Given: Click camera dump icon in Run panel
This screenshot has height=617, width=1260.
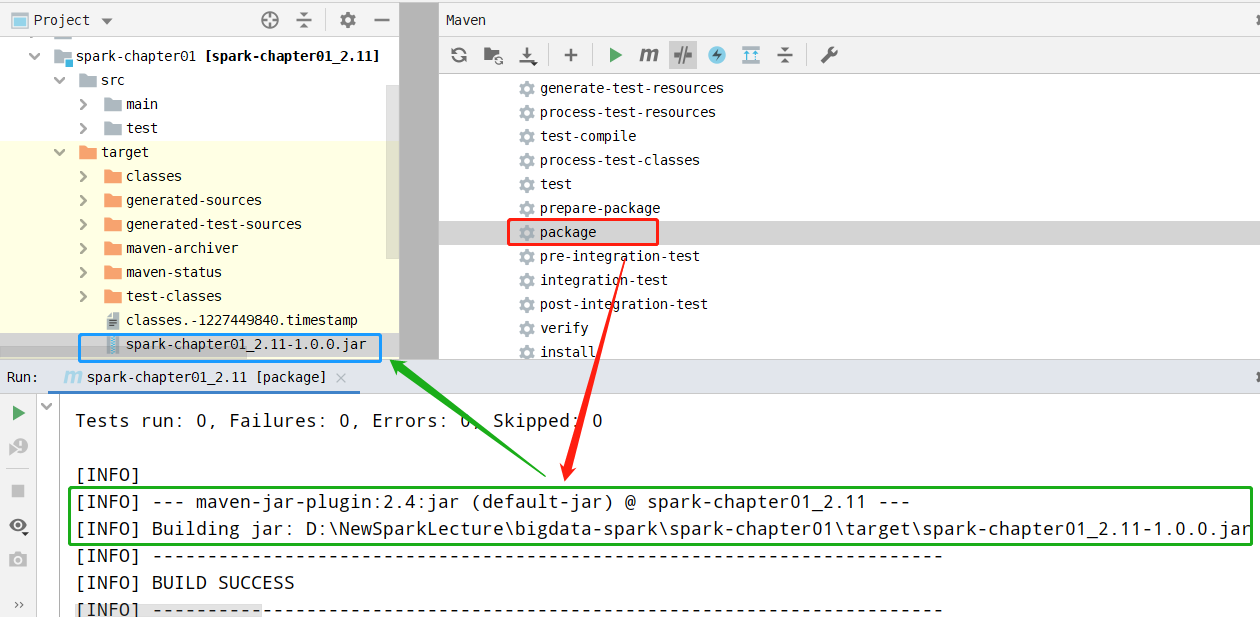Looking at the screenshot, I should (18, 560).
